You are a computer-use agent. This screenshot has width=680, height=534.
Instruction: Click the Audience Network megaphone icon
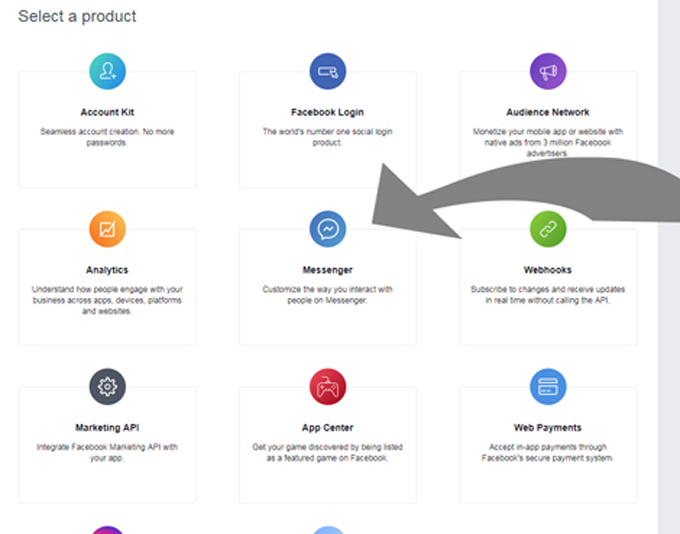[x=548, y=71]
